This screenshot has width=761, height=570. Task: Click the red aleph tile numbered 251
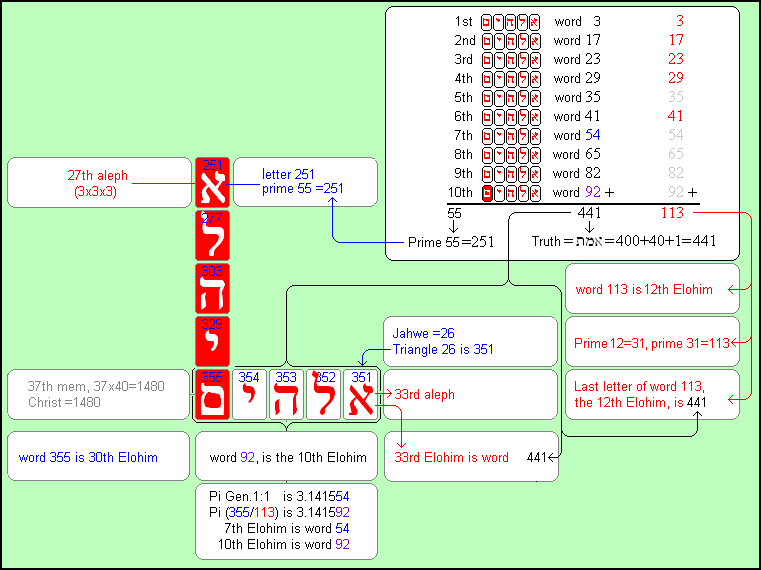212,183
